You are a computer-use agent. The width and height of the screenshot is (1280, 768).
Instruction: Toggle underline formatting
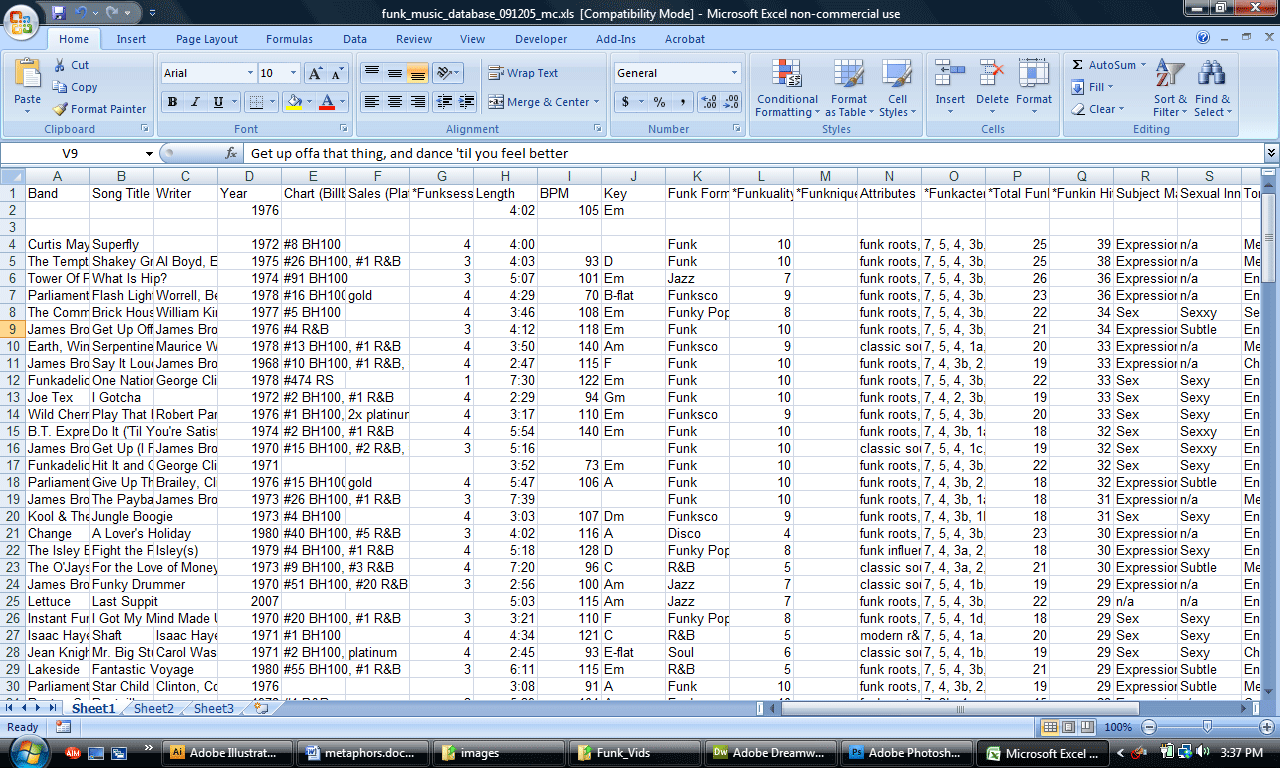(218, 102)
